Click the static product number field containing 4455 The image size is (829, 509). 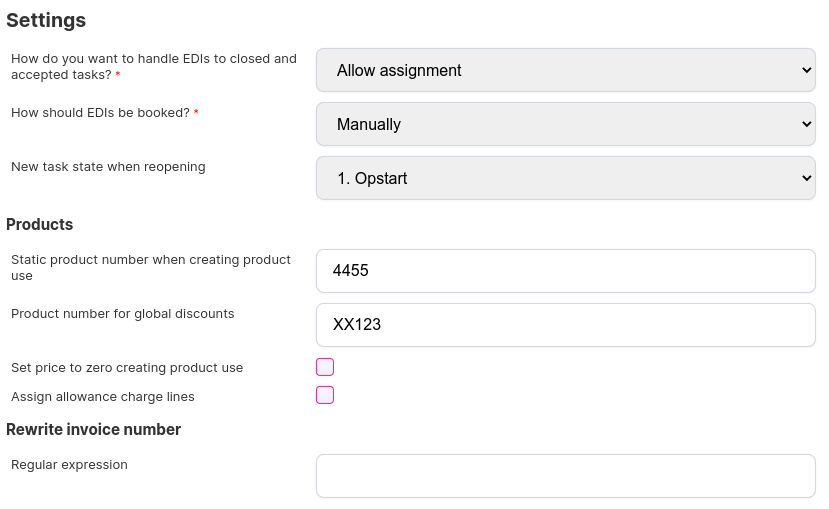click(x=565, y=271)
